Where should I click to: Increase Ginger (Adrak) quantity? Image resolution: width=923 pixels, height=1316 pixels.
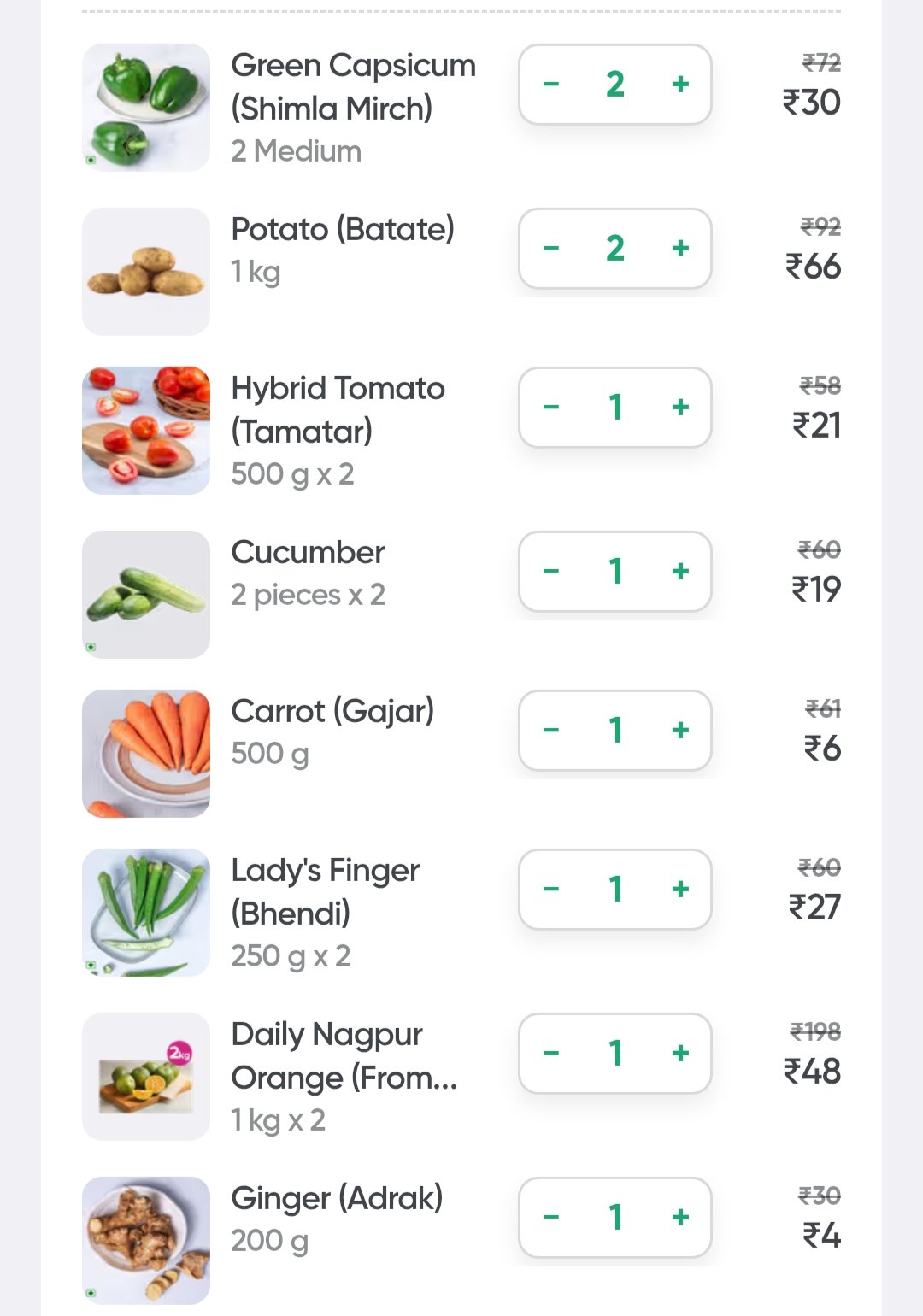[680, 1218]
